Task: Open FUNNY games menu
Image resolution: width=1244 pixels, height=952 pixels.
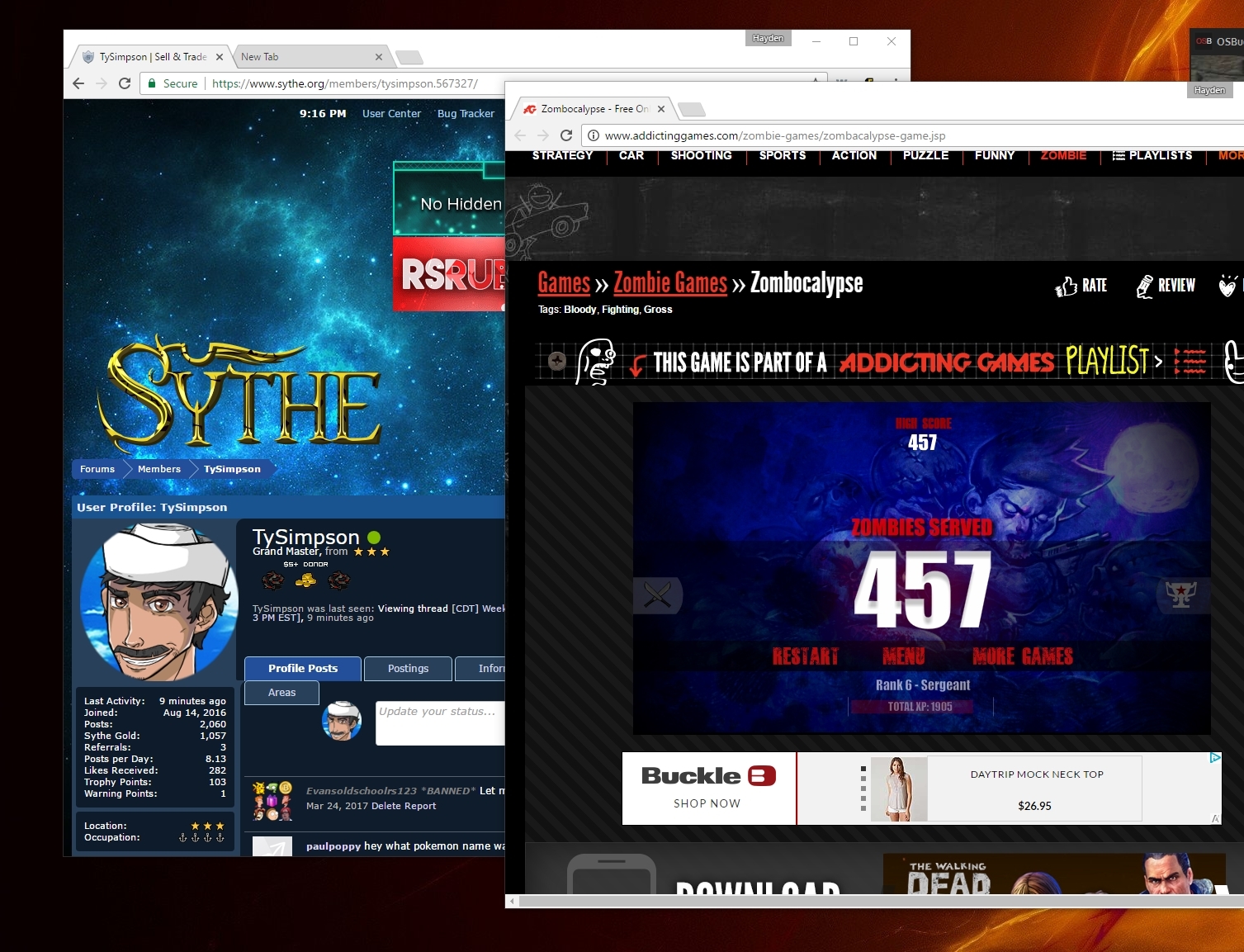Action: [995, 155]
